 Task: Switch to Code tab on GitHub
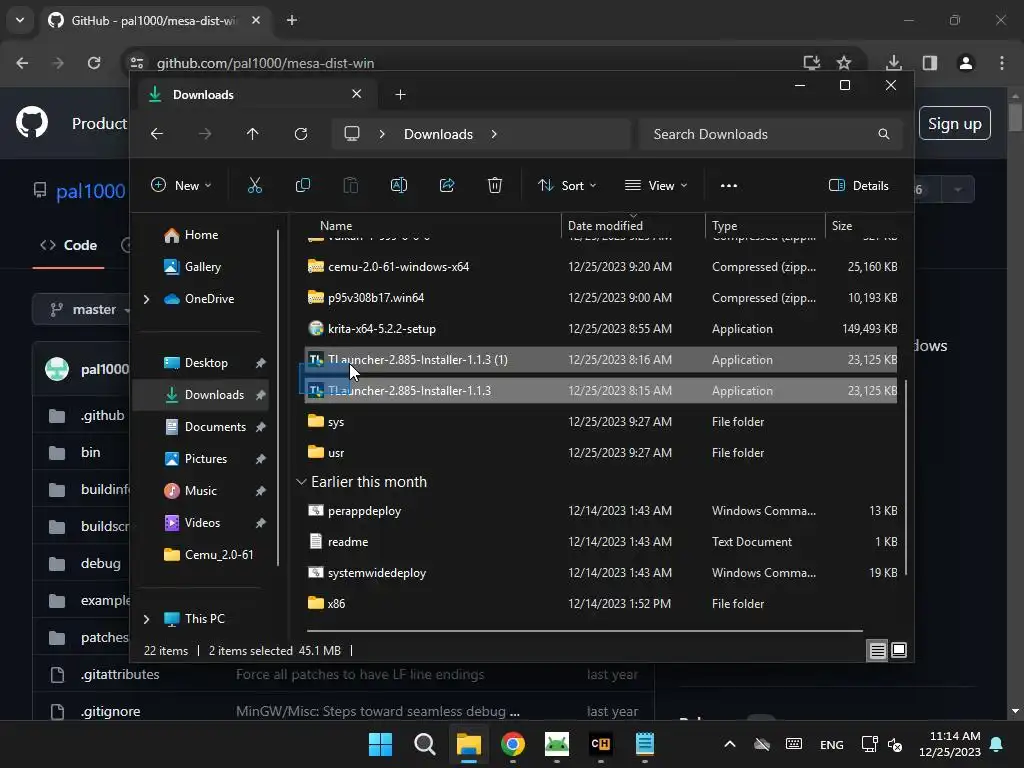click(x=69, y=246)
